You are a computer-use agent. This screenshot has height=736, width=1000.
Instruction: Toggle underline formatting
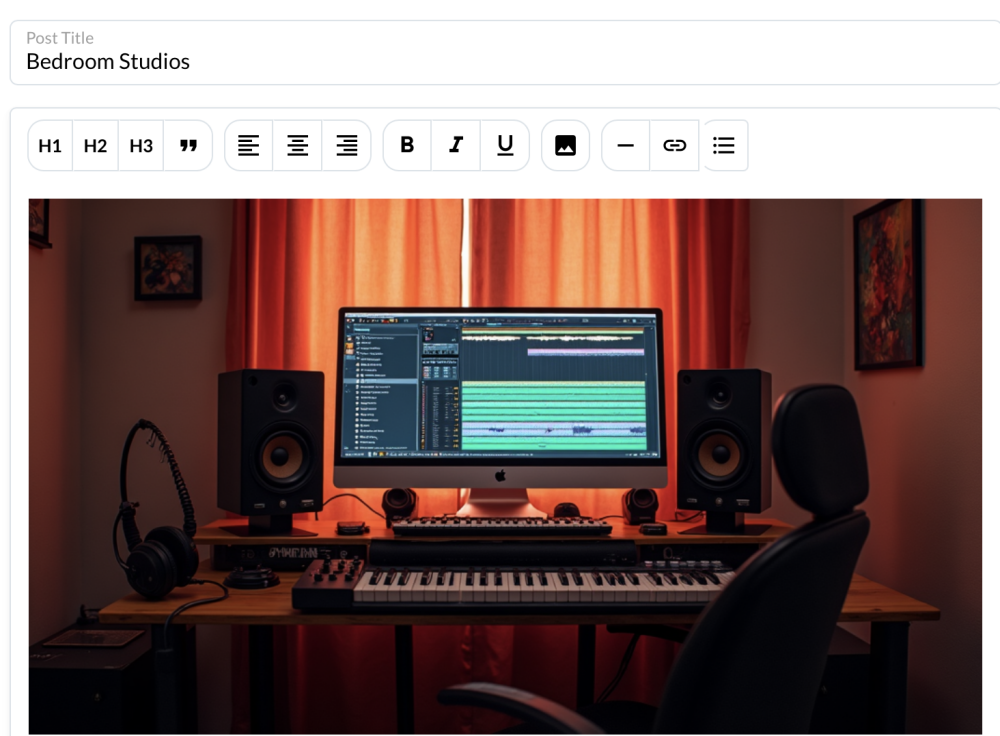click(505, 146)
